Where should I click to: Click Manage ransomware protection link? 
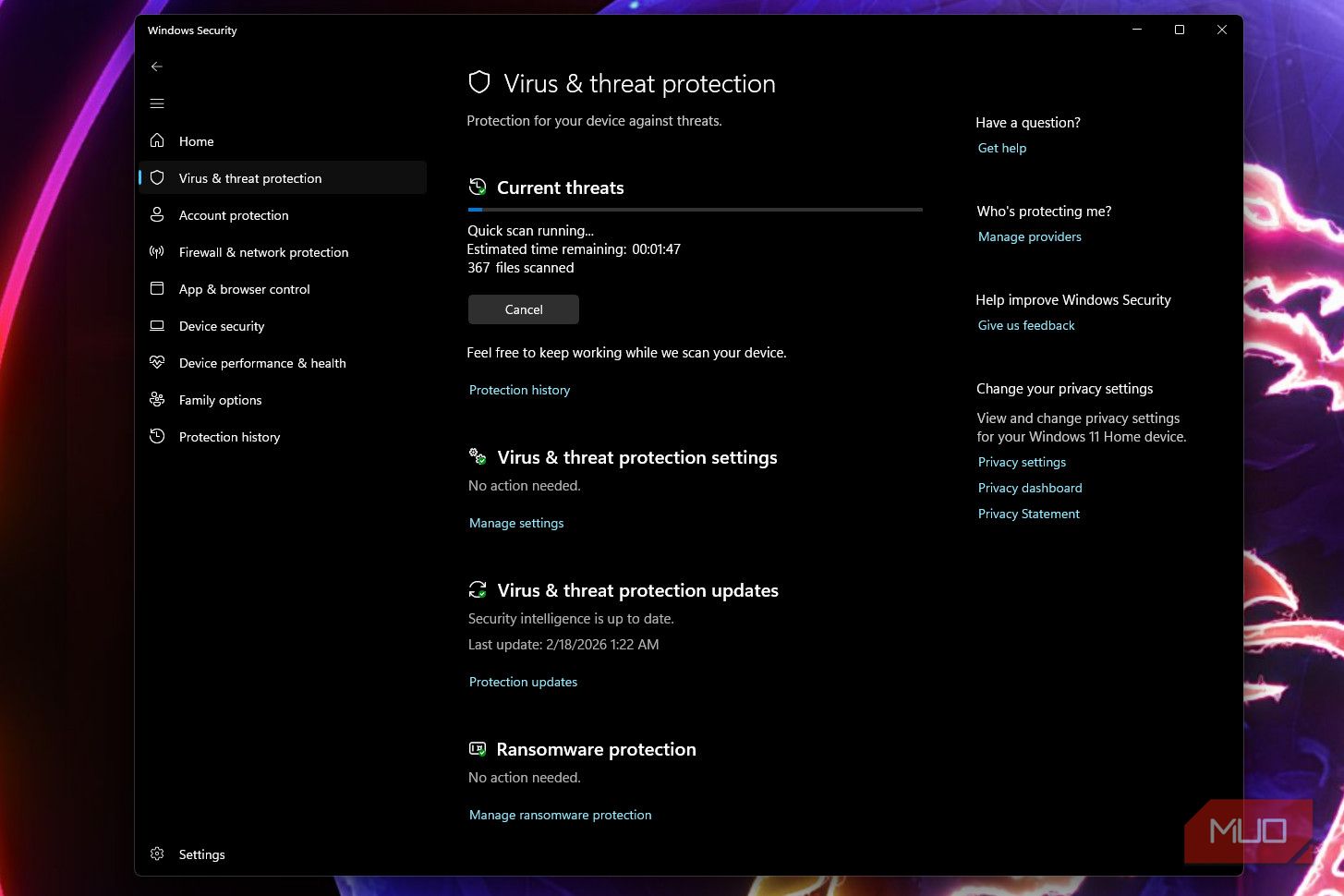coord(561,815)
